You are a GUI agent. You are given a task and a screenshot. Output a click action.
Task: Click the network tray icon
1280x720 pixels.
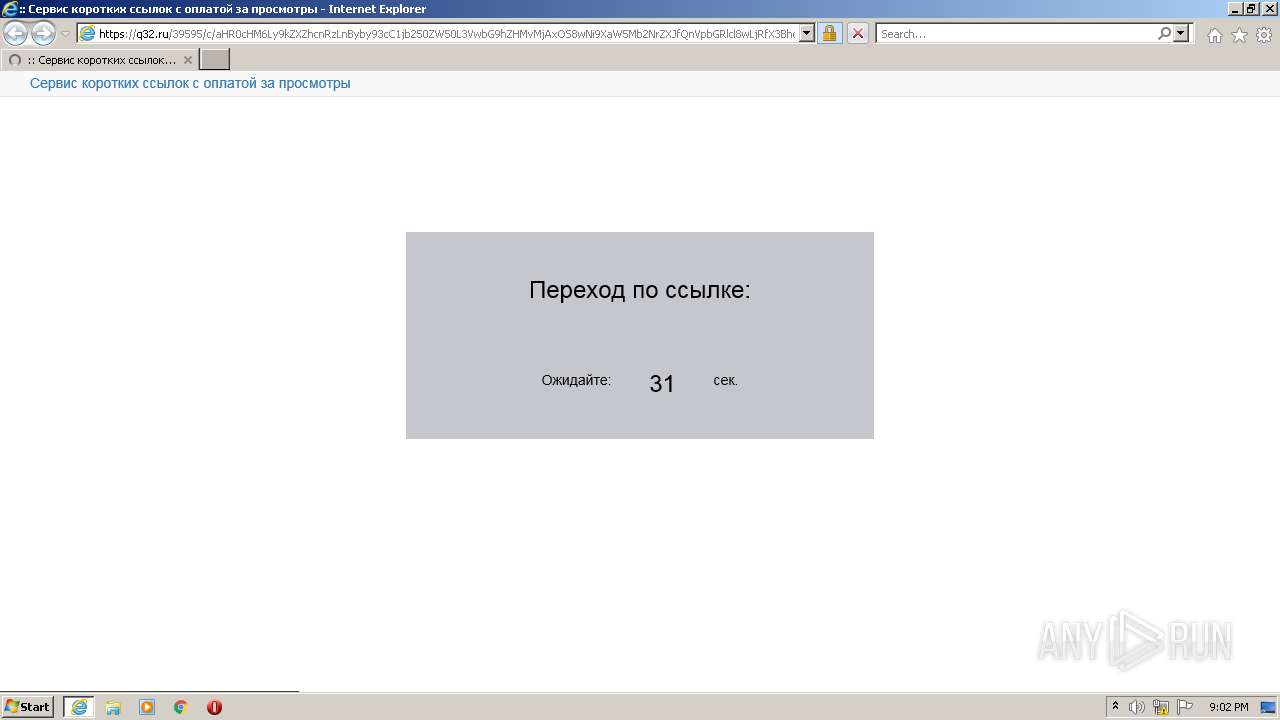pos(1161,707)
